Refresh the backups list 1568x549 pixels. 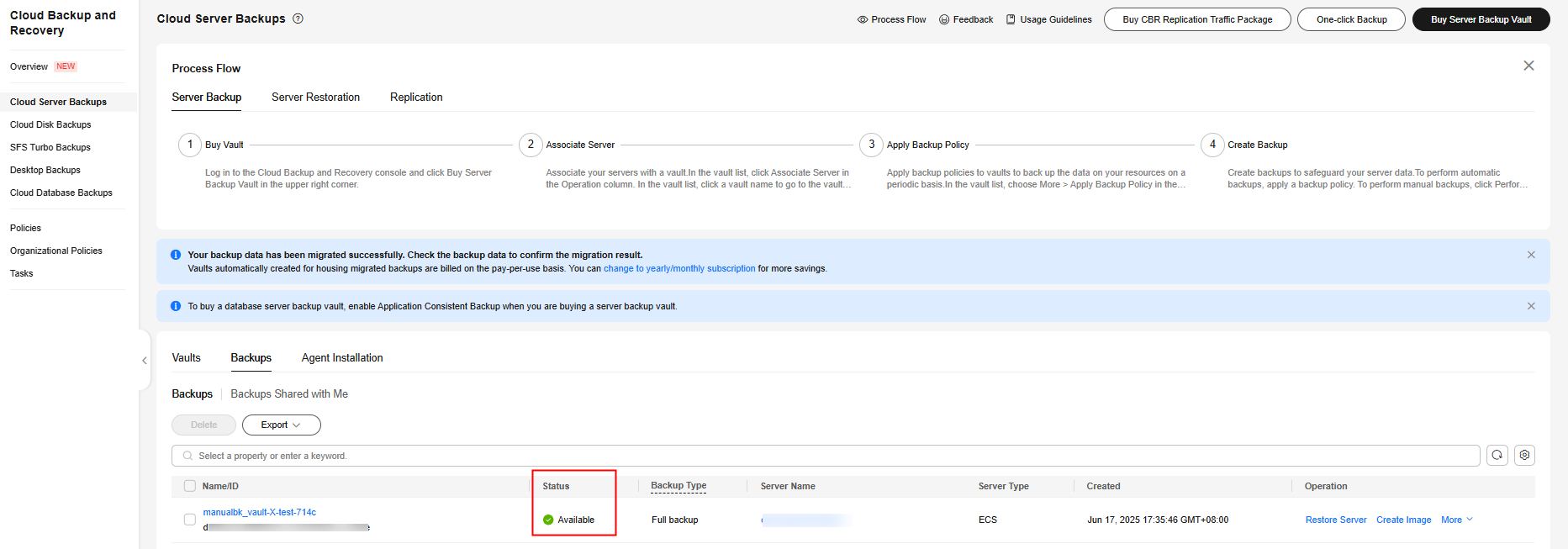1497,455
